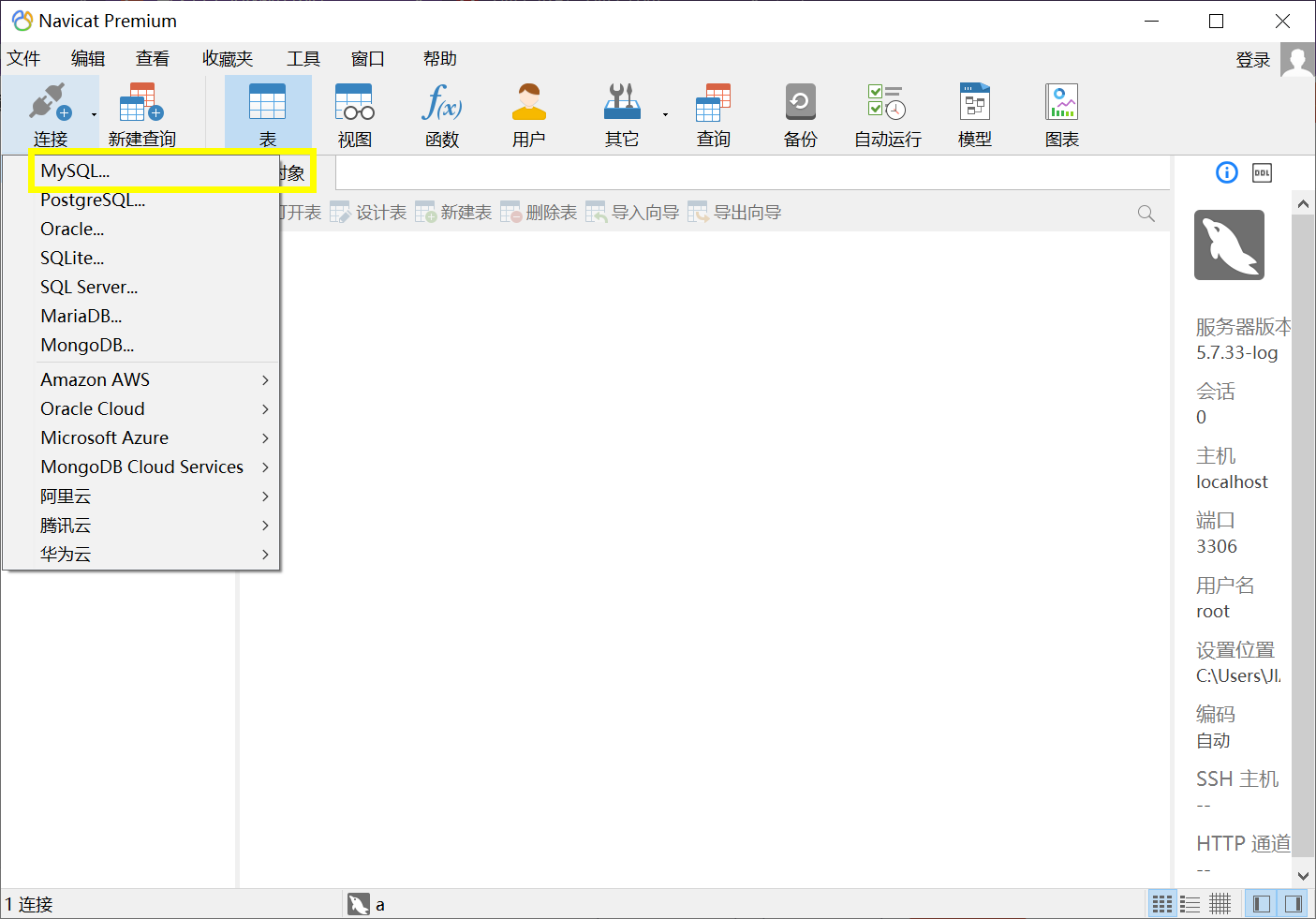Open the Favorites (收藏夹) menu

tap(228, 59)
